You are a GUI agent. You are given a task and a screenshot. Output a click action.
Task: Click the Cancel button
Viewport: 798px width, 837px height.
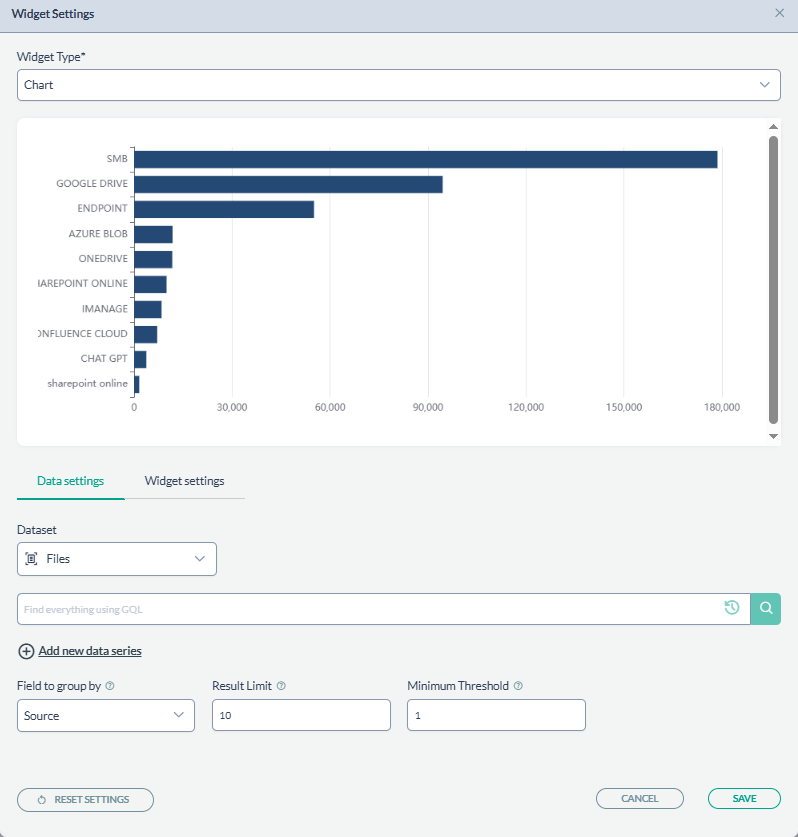[x=640, y=799]
